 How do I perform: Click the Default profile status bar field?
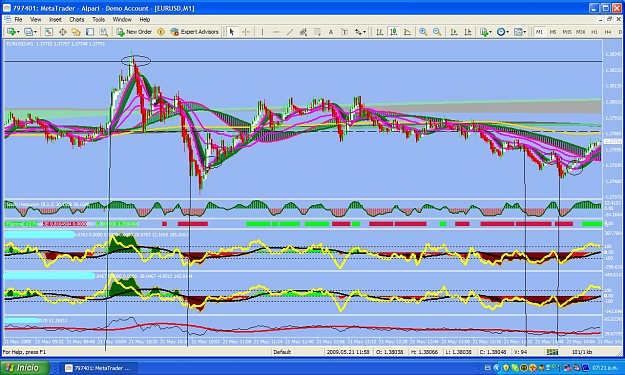pyautogui.click(x=297, y=352)
